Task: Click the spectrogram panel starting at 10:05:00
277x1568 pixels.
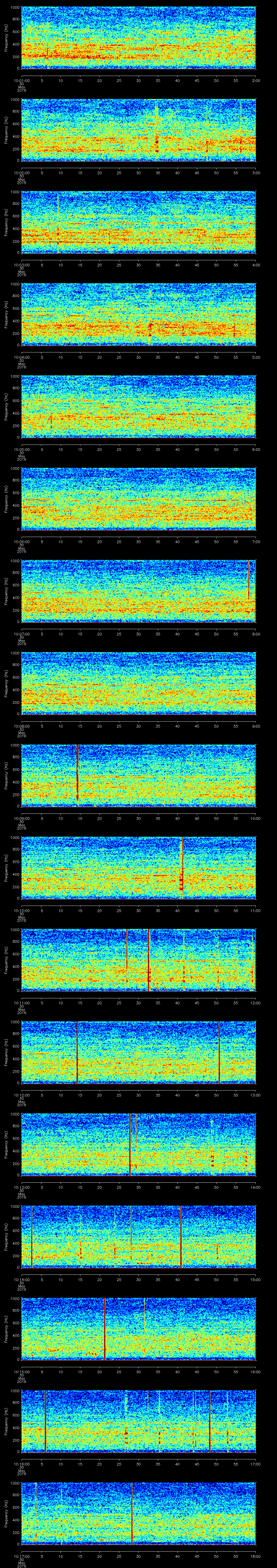Action: pos(139,407)
